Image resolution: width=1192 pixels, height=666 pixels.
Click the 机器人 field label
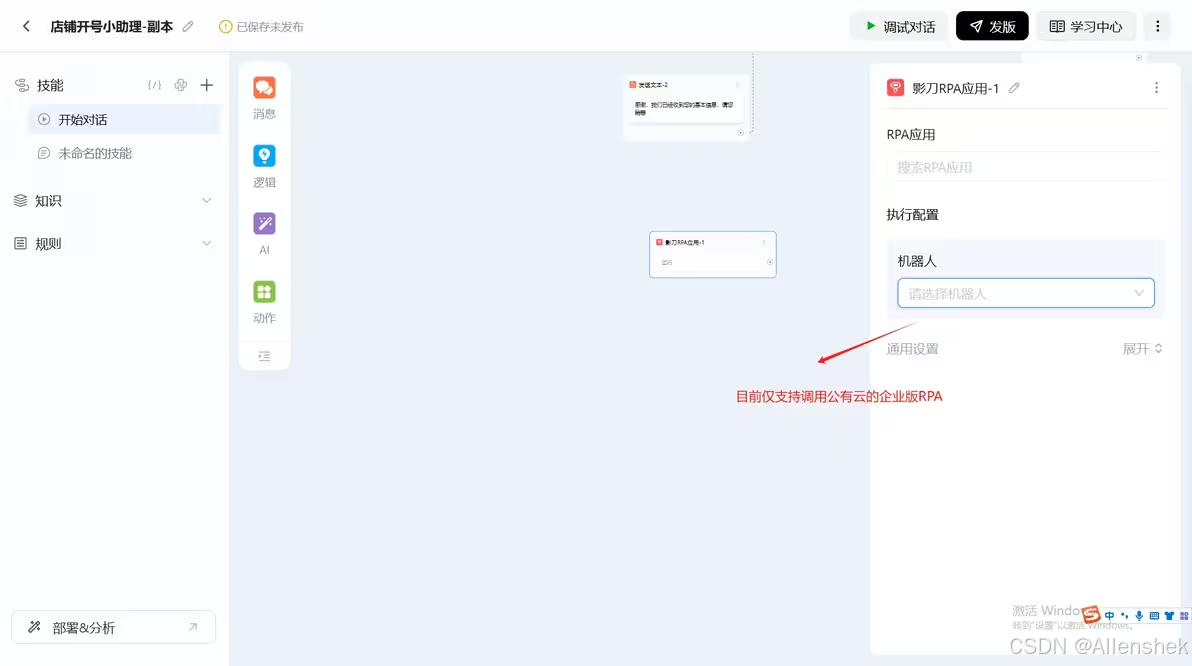pos(917,262)
